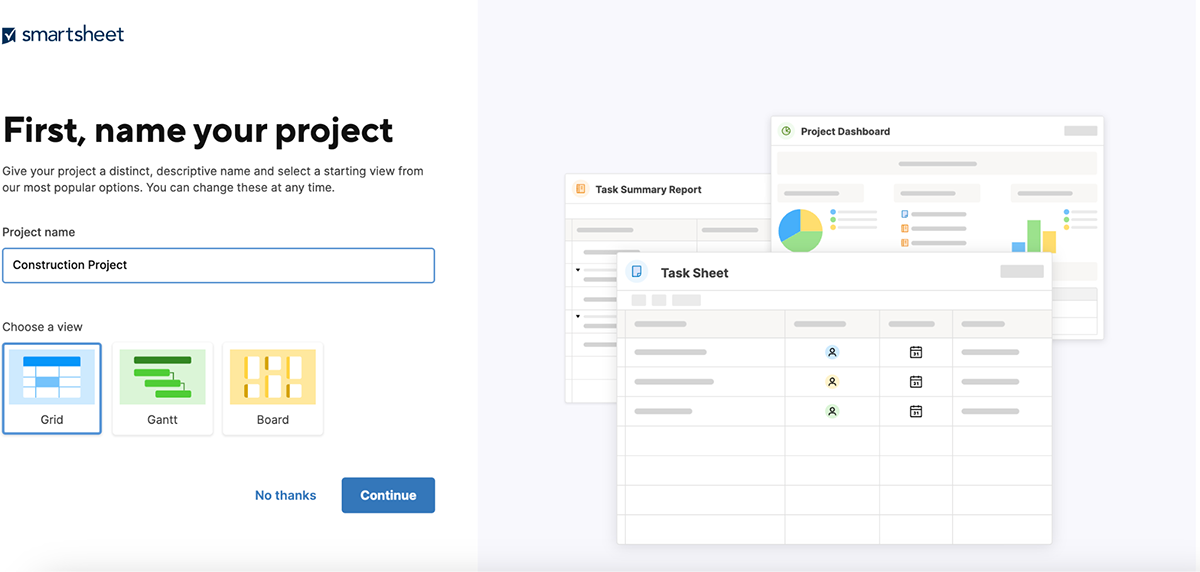Click the Project Dashboard clock icon
The width and height of the screenshot is (1200, 572).
click(x=786, y=131)
